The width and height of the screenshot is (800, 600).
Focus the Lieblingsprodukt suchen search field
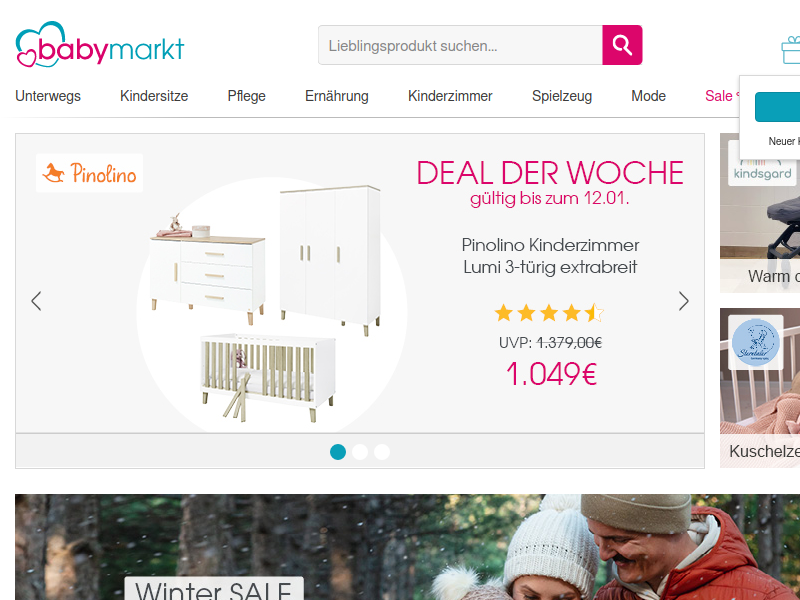[x=460, y=45]
